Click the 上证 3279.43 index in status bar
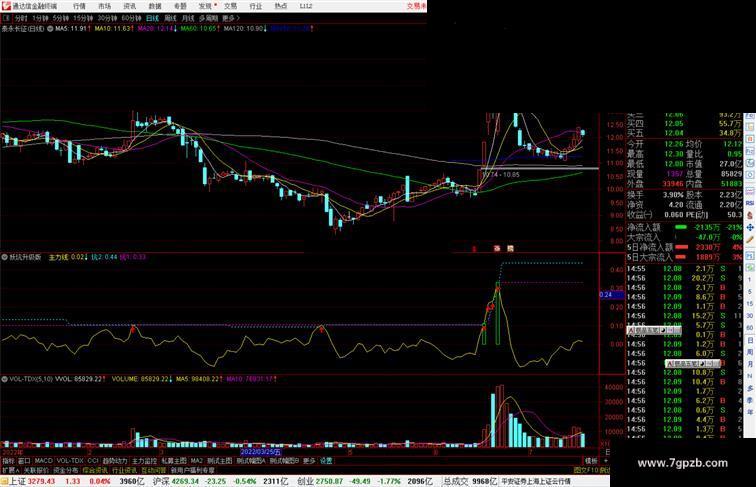Viewport: 756px width, 487px height. (31, 481)
